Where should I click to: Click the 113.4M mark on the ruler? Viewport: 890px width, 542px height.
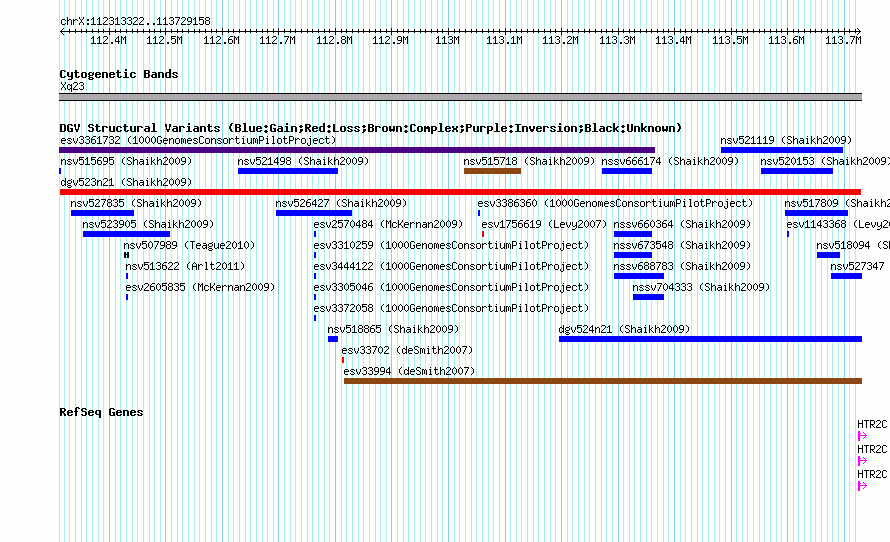[x=673, y=40]
